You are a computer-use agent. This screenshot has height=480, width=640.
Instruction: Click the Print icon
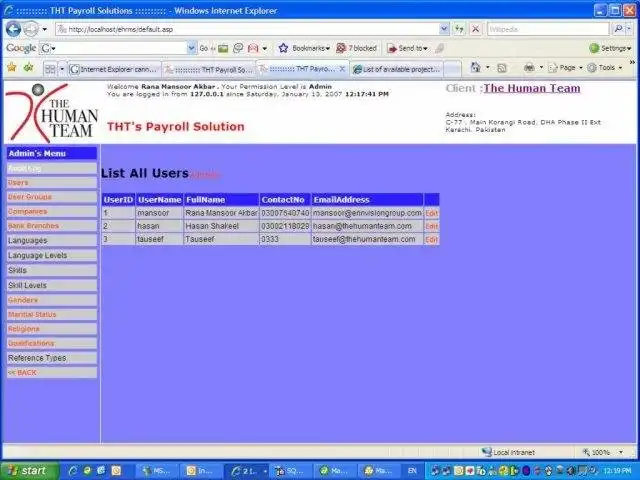coord(529,68)
